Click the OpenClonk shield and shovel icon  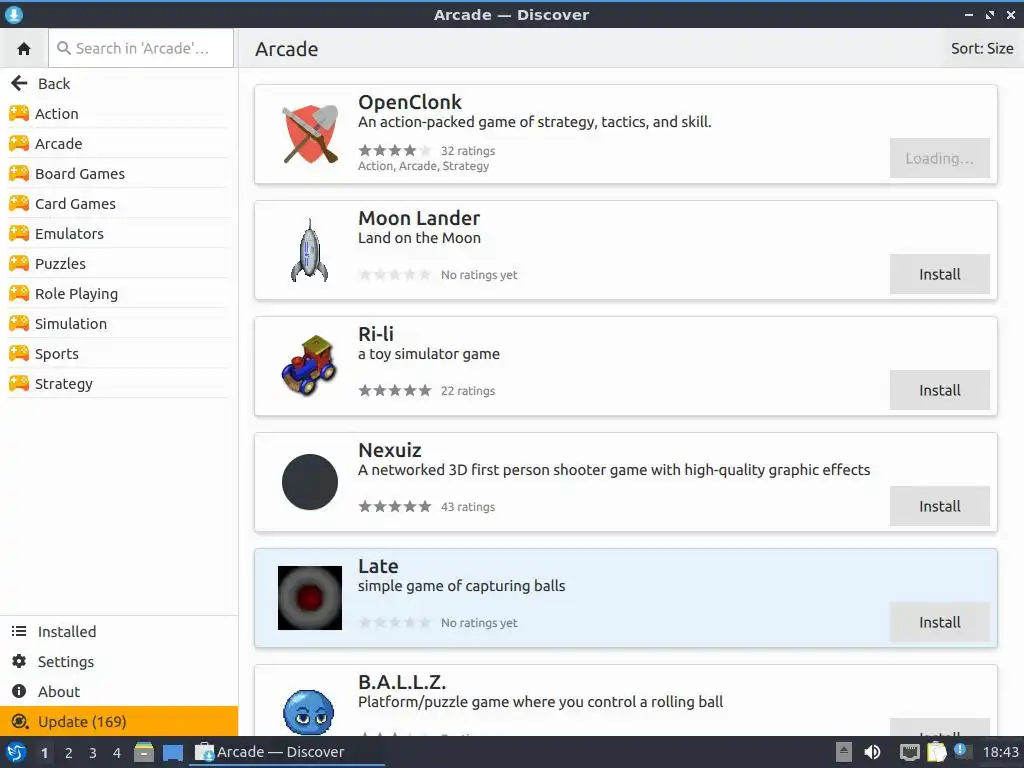[310, 134]
